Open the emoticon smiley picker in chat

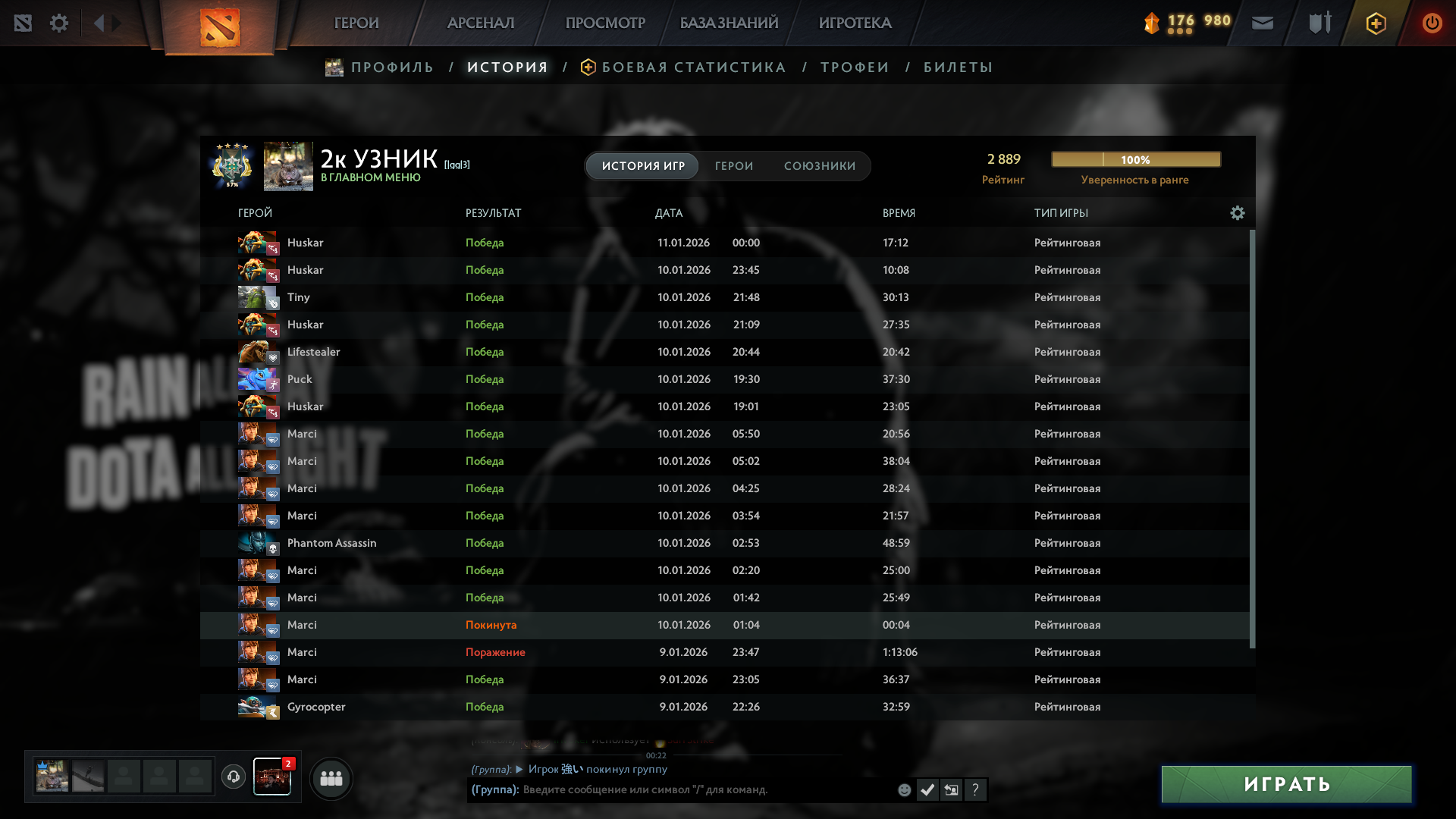[904, 790]
